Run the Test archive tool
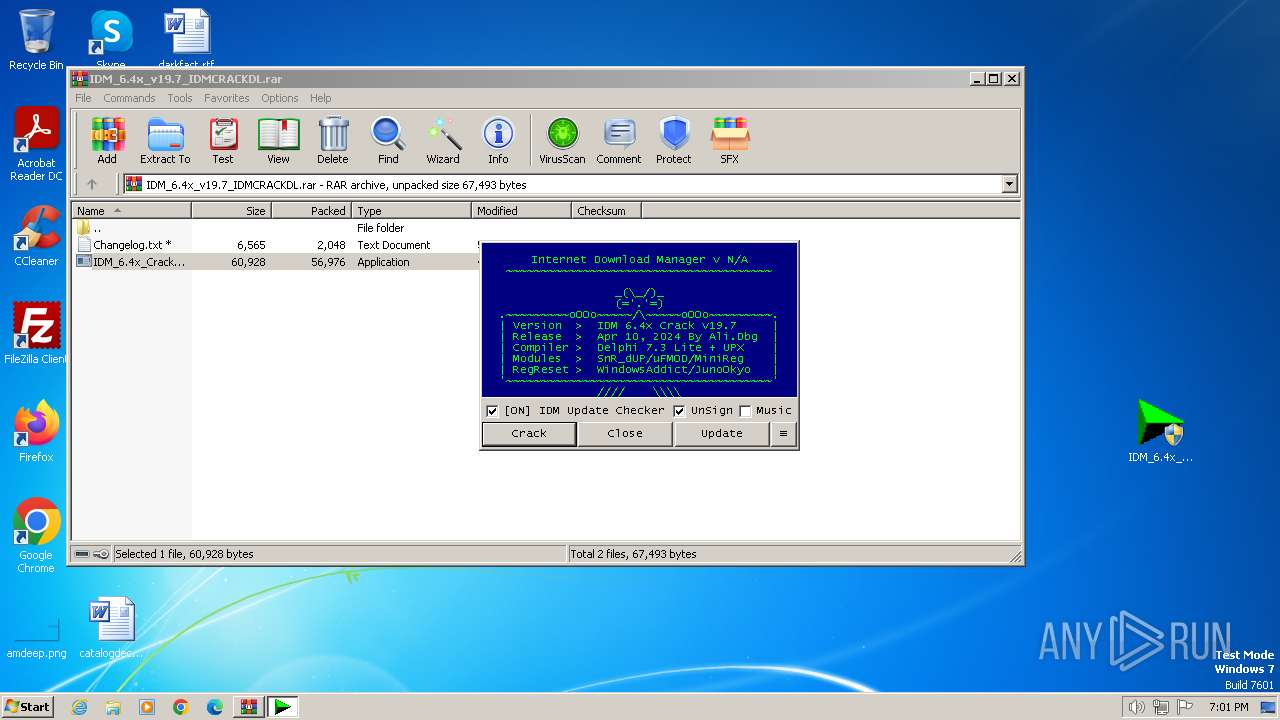 (223, 141)
